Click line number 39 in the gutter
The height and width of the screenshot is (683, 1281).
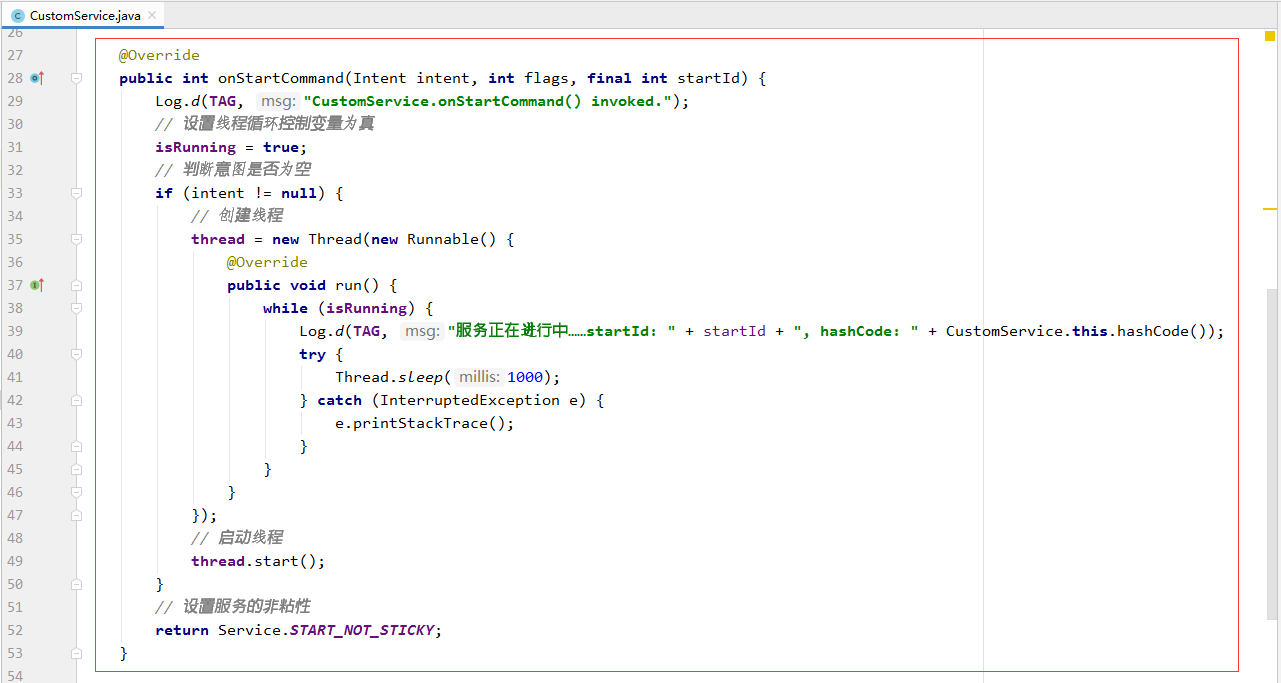[x=14, y=331]
